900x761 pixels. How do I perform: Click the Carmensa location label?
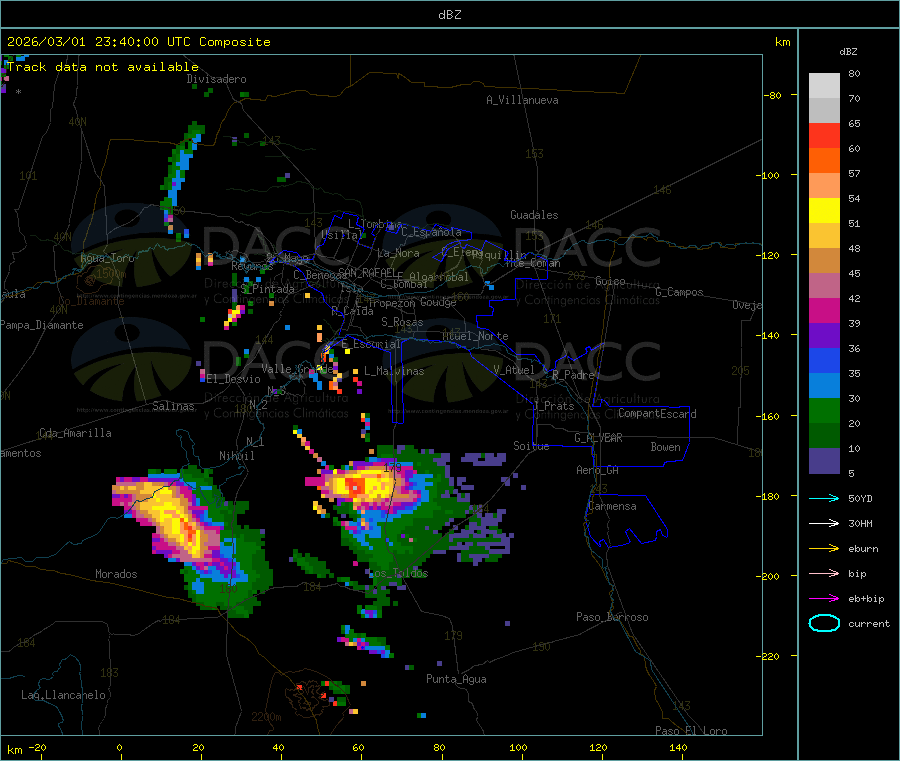point(612,506)
